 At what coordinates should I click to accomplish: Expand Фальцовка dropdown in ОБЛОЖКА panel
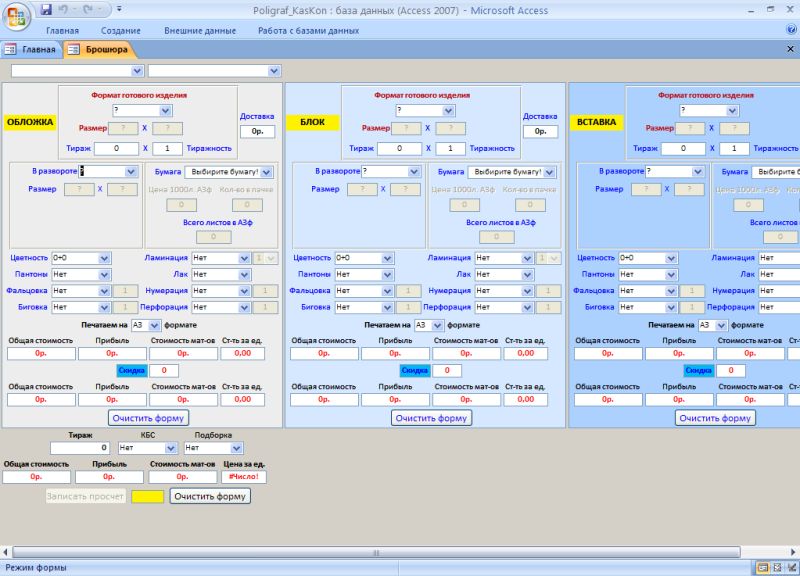click(x=104, y=291)
